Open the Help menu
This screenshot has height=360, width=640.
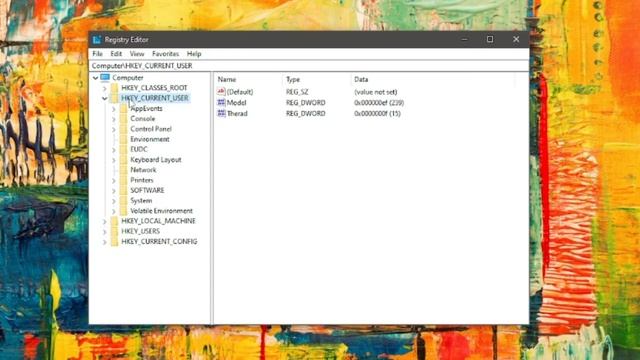(194, 54)
